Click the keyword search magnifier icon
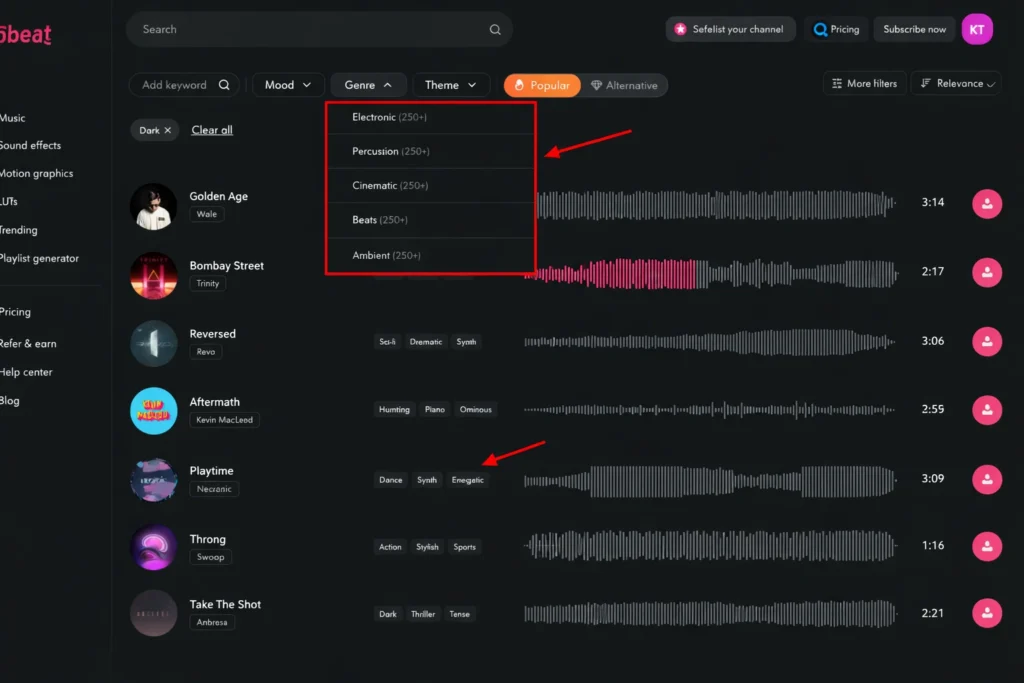 tap(224, 85)
